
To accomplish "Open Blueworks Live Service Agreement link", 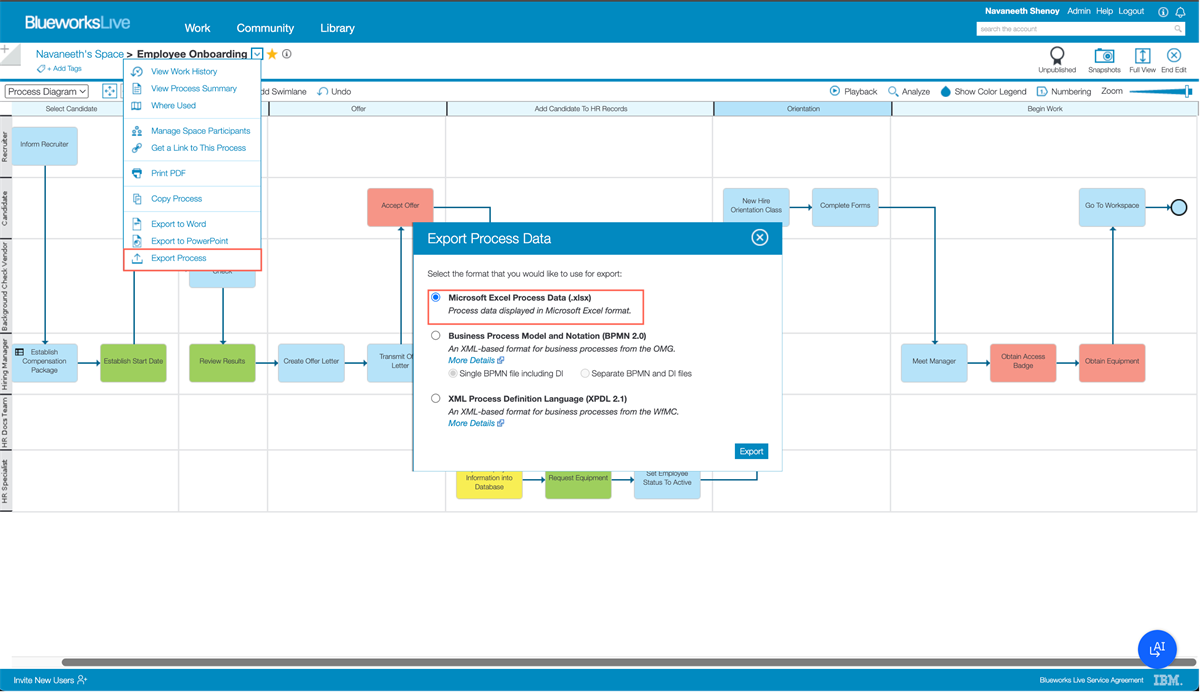I will click(x=1091, y=680).
